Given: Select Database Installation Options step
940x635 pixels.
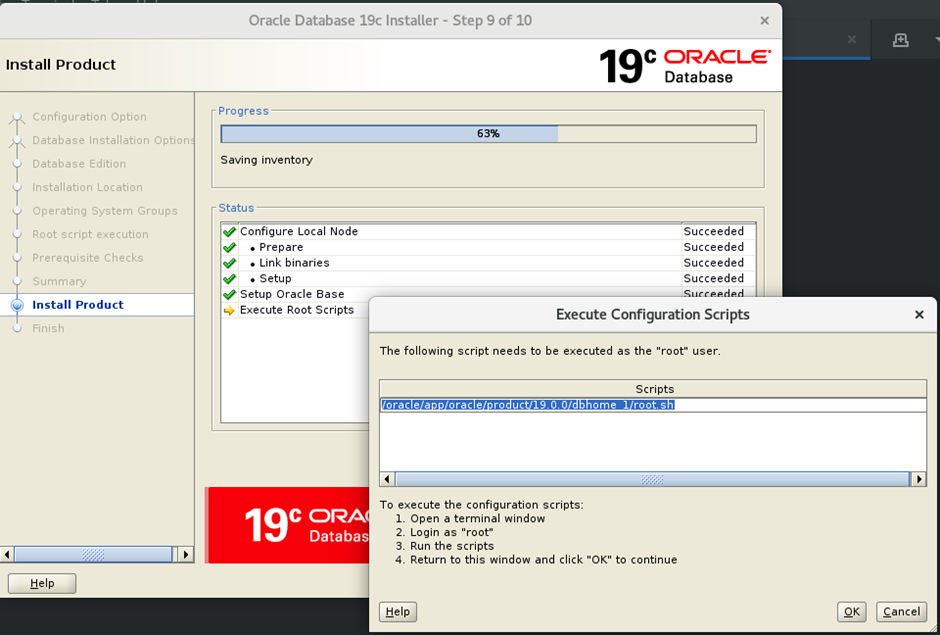Looking at the screenshot, I should [x=113, y=140].
